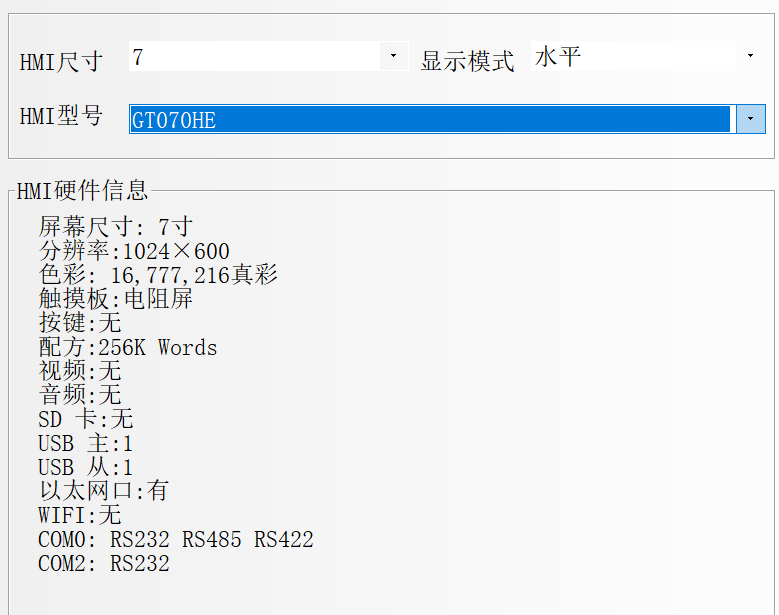
Task: Expand the HMI型号 dropdown arrow
Action: tap(750, 119)
